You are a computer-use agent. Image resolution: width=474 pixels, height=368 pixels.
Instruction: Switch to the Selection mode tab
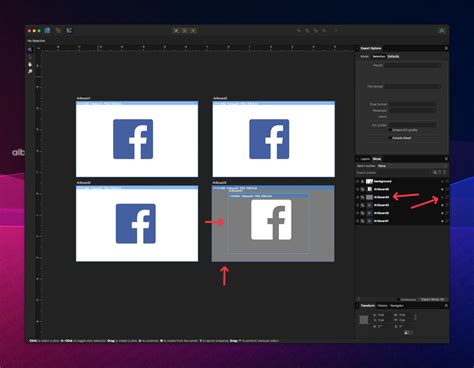(378, 56)
